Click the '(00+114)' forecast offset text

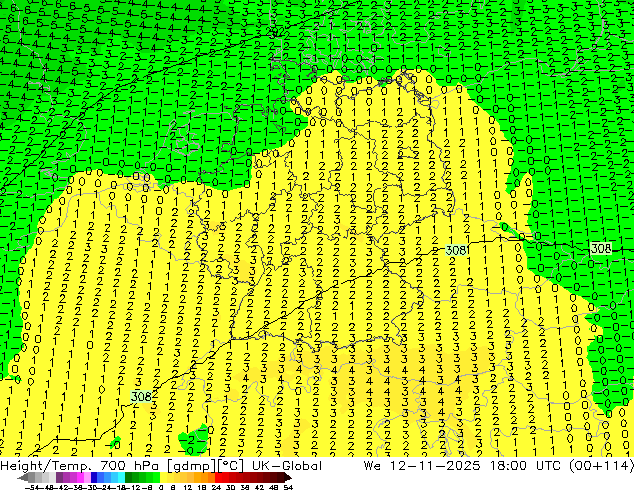[x=601, y=466]
